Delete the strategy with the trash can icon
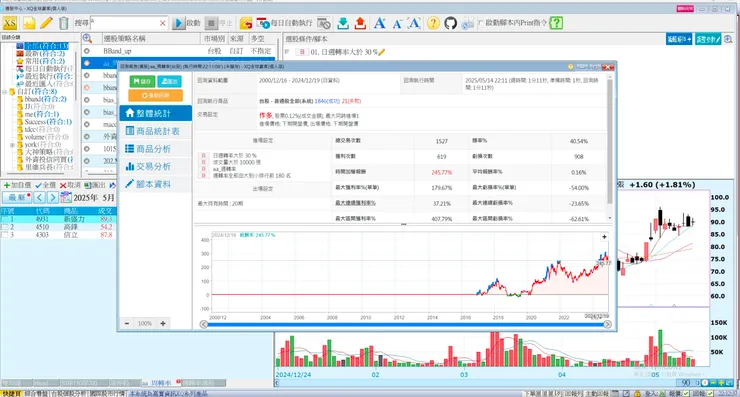This screenshot has height=397, width=740. 64,23
